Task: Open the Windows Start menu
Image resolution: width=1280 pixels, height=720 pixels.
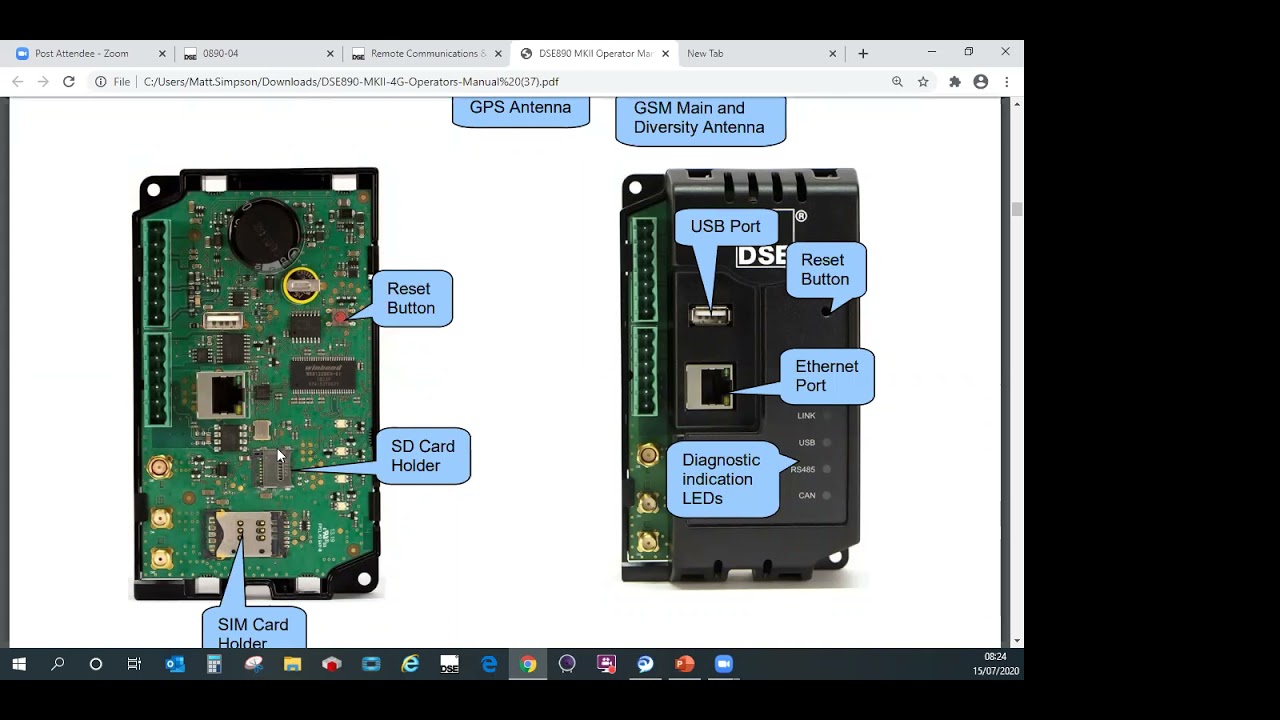Action: tap(19, 664)
